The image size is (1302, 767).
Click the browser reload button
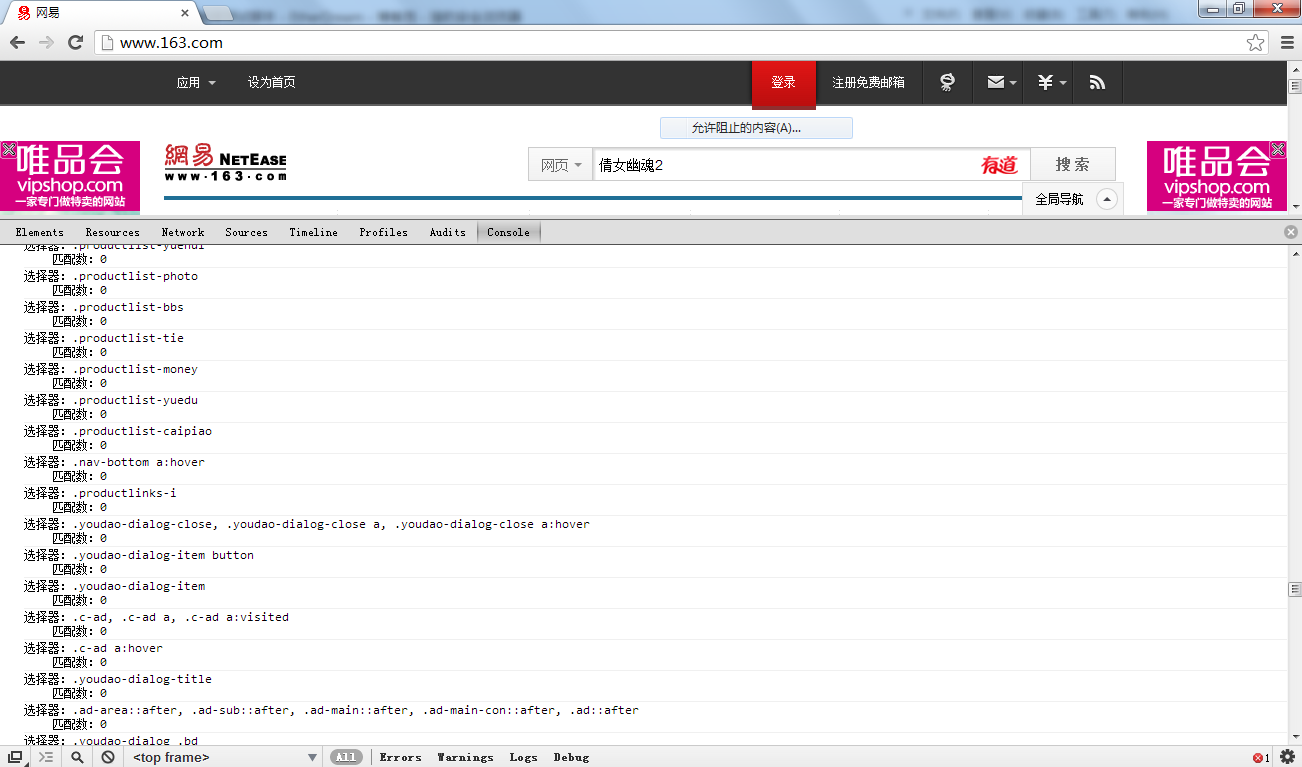point(75,42)
